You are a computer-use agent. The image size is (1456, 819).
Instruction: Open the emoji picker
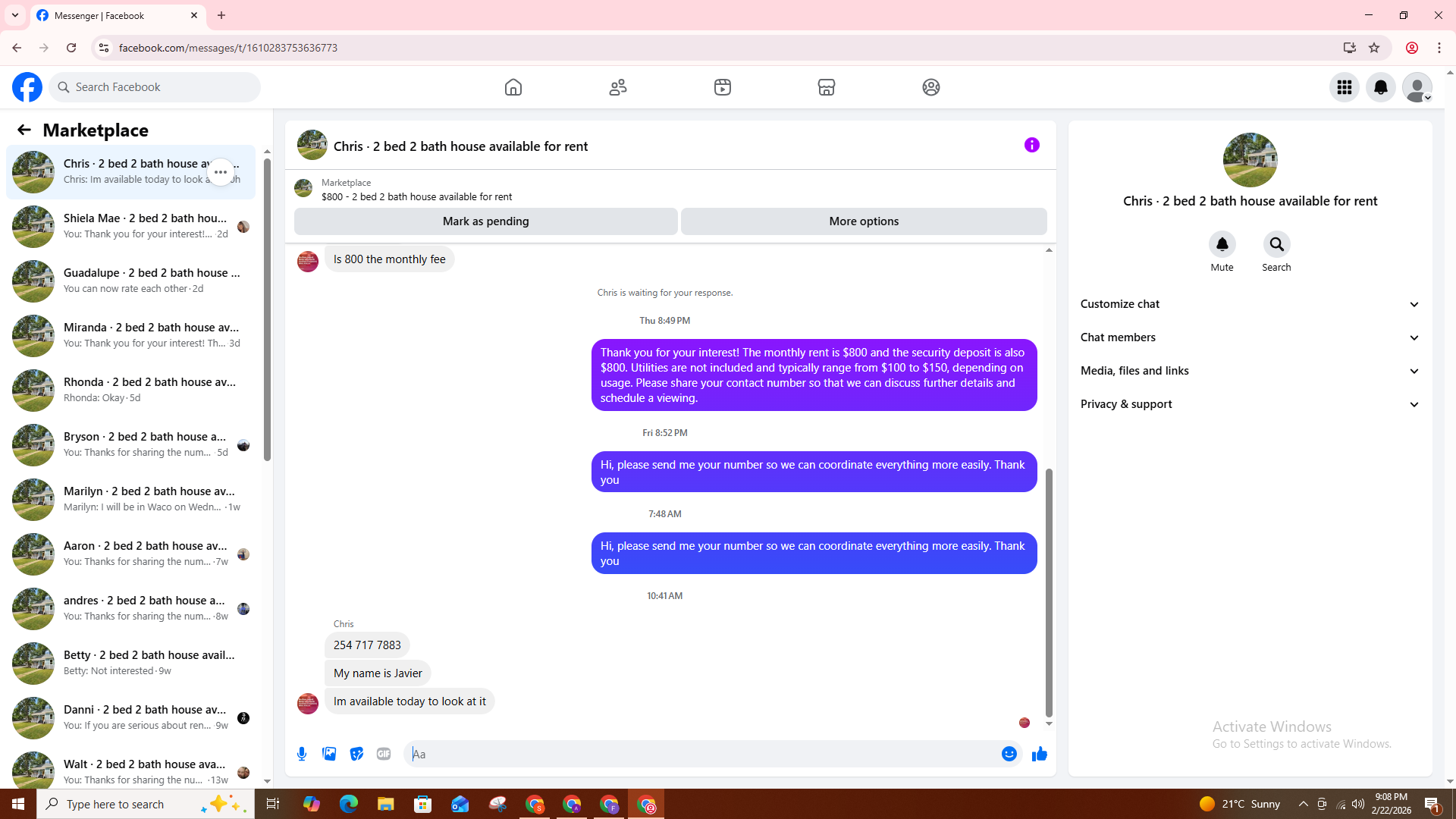pos(1009,754)
